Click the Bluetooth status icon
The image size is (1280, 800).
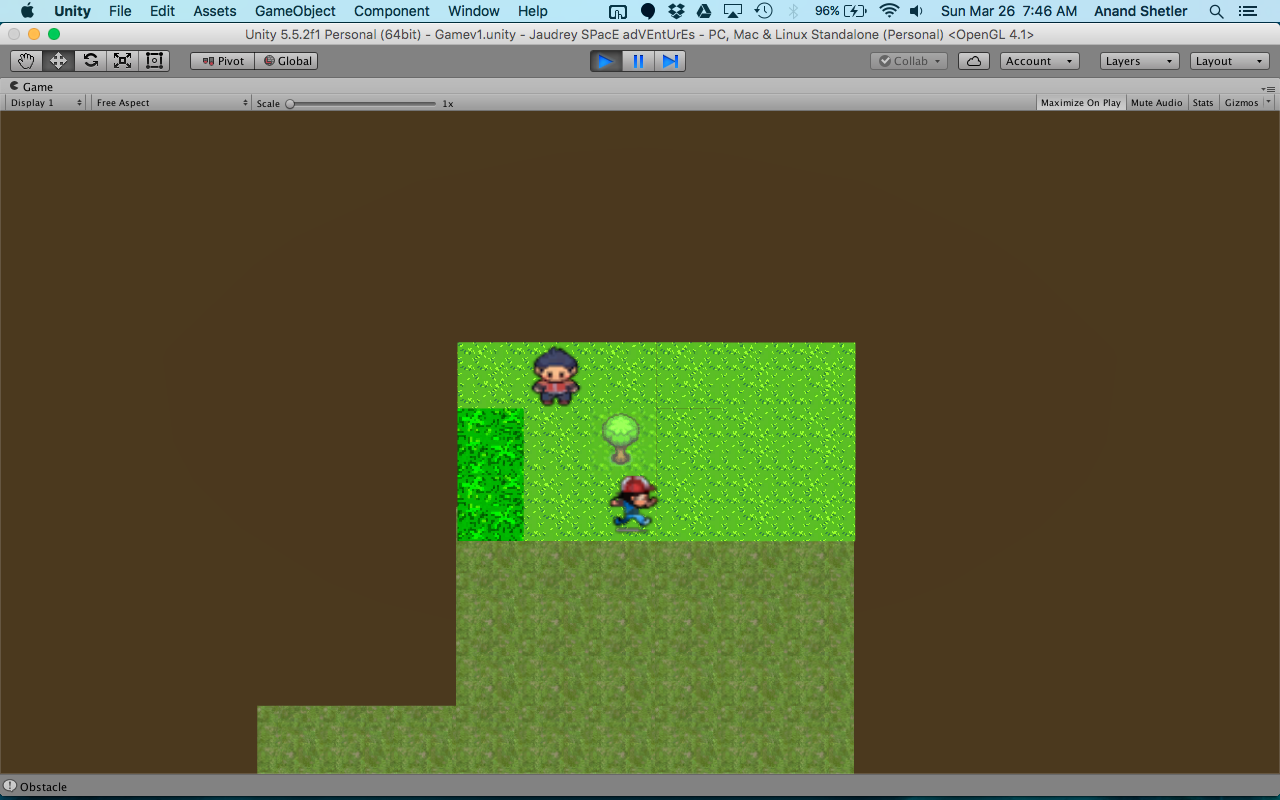(x=794, y=11)
